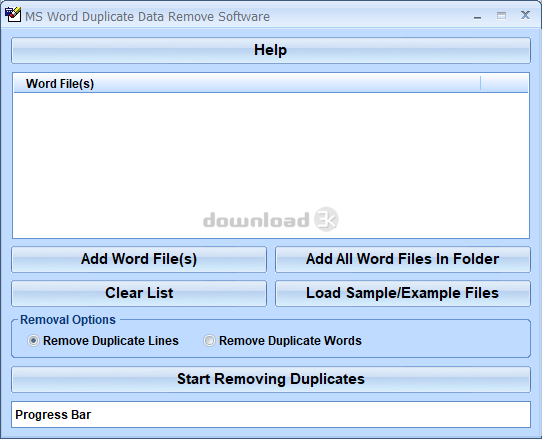Click the Removal Options group label
Image resolution: width=542 pixels, height=439 pixels.
pyautogui.click(x=68, y=320)
